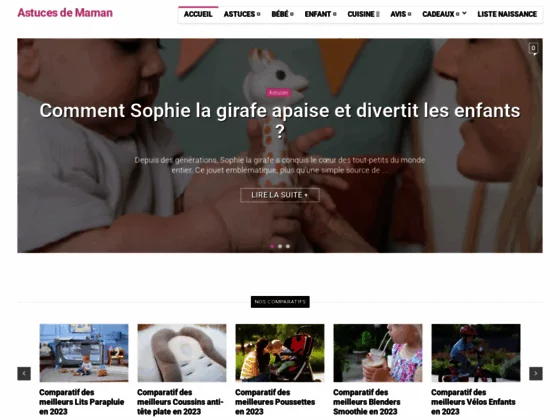This screenshot has width=560, height=420.
Task: Expand the Bébé menu dropdown
Action: [282, 14]
